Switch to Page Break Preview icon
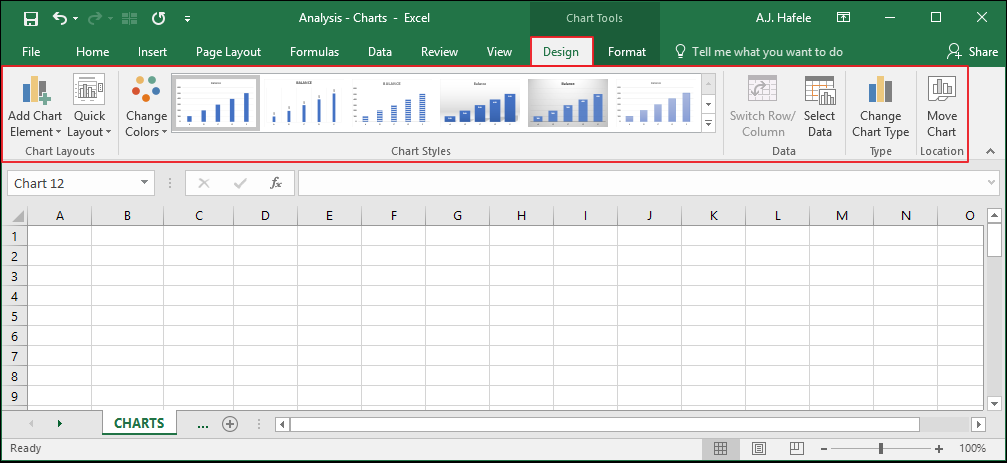This screenshot has width=1007, height=463. pyautogui.click(x=796, y=448)
